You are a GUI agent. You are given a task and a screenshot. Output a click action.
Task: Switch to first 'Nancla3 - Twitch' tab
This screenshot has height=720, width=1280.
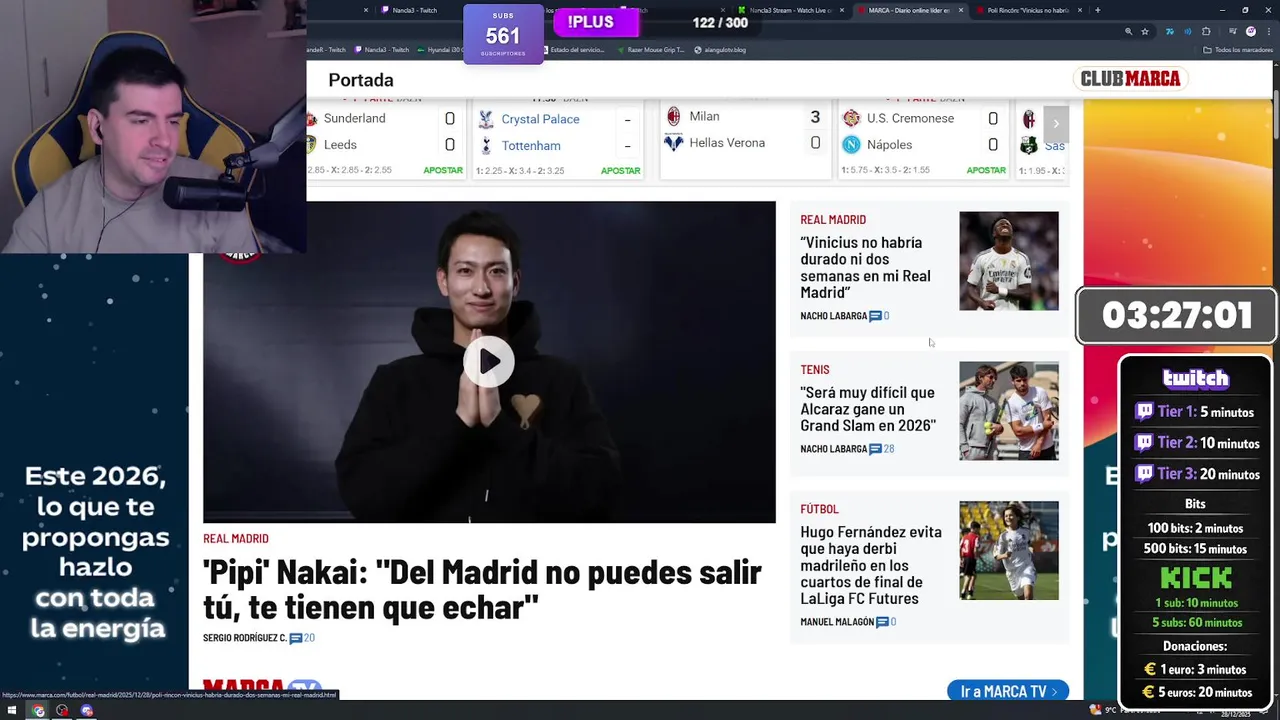[x=410, y=10]
